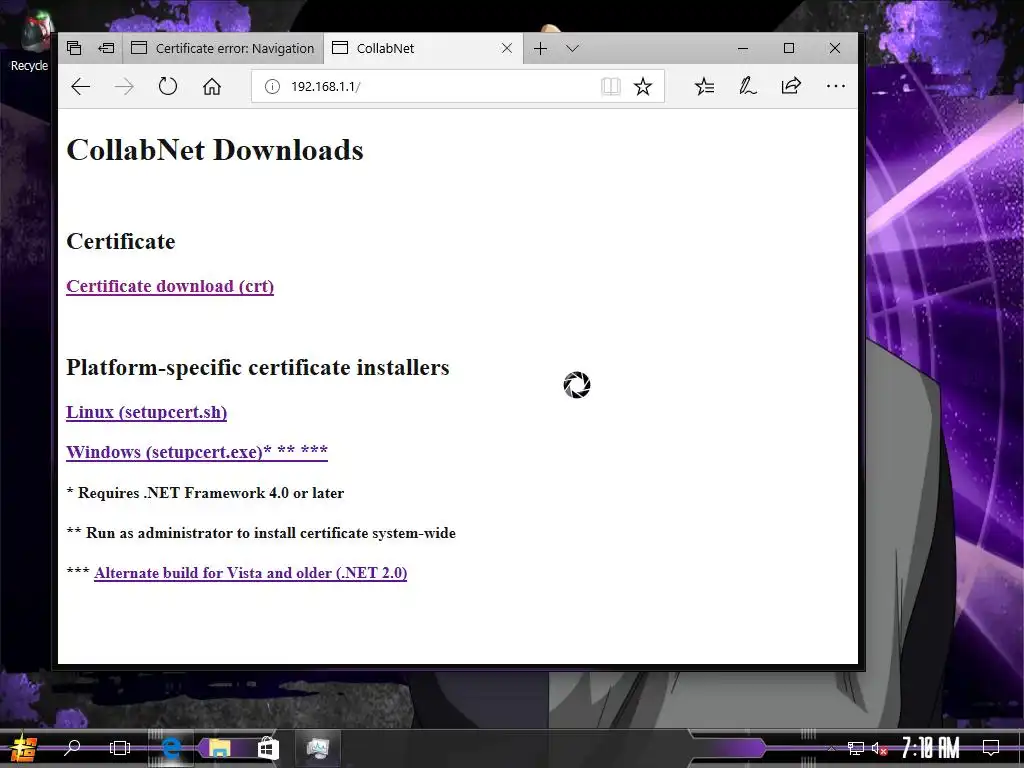Open the tabs you've set aside icon
This screenshot has height=768, width=1024.
pyautogui.click(x=74, y=48)
